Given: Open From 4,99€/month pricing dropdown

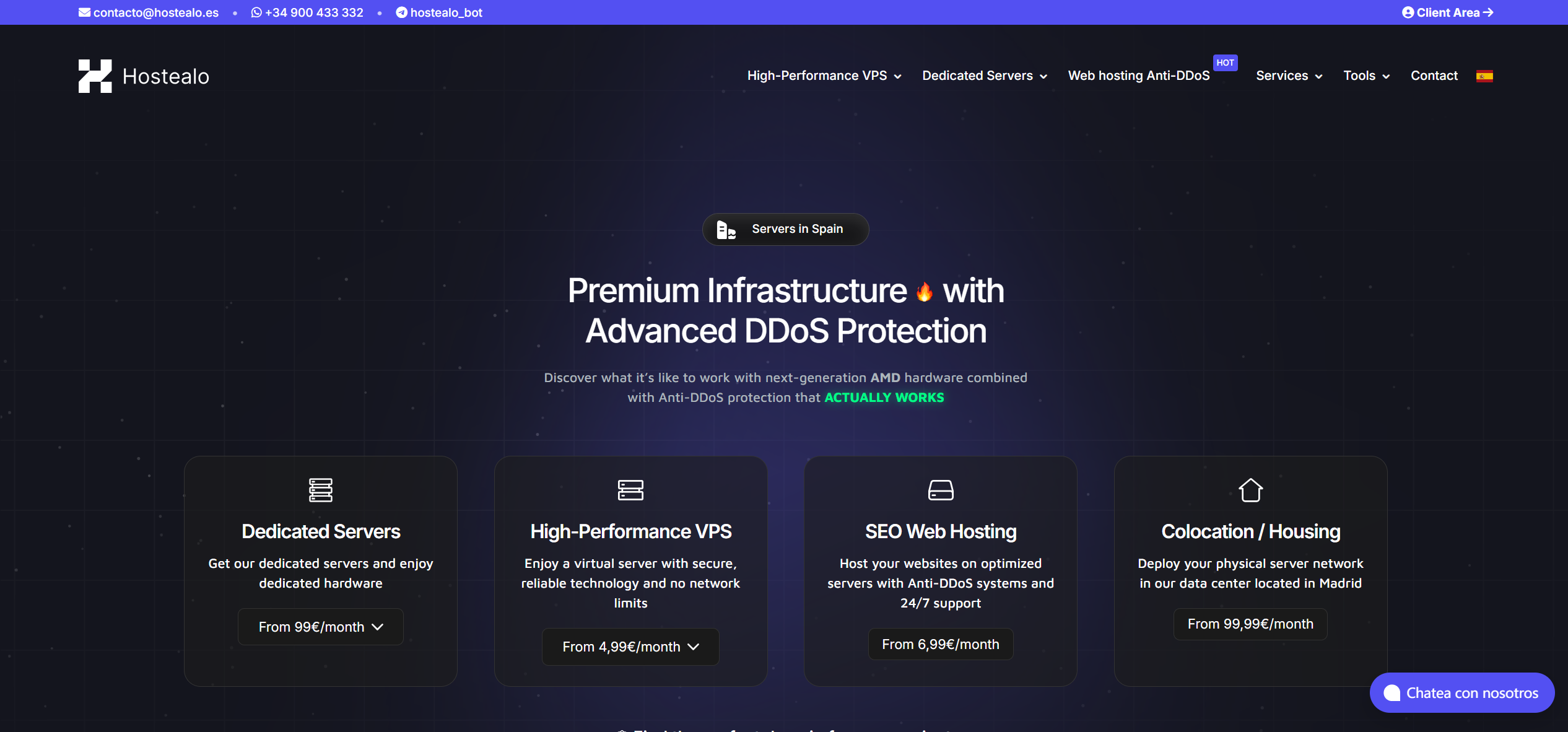Looking at the screenshot, I should pos(630,647).
